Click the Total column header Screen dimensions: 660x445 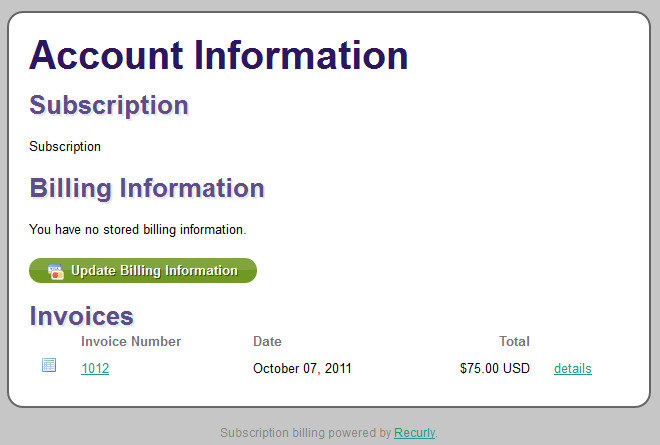click(x=514, y=341)
